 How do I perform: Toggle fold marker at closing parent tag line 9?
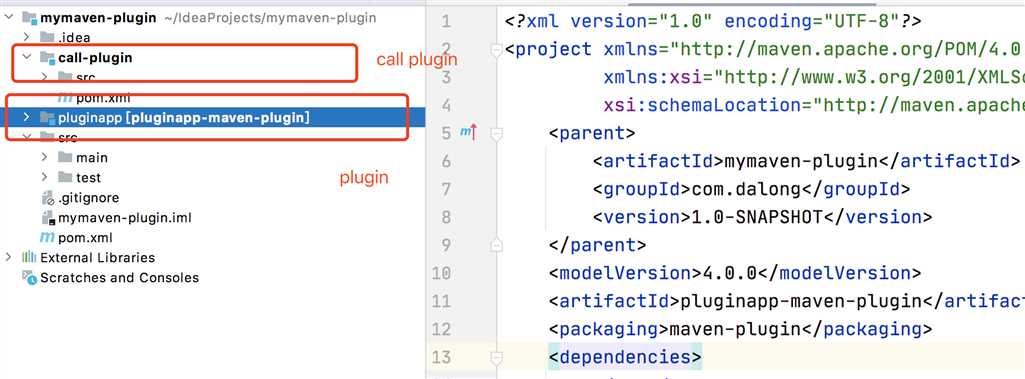coord(497,245)
